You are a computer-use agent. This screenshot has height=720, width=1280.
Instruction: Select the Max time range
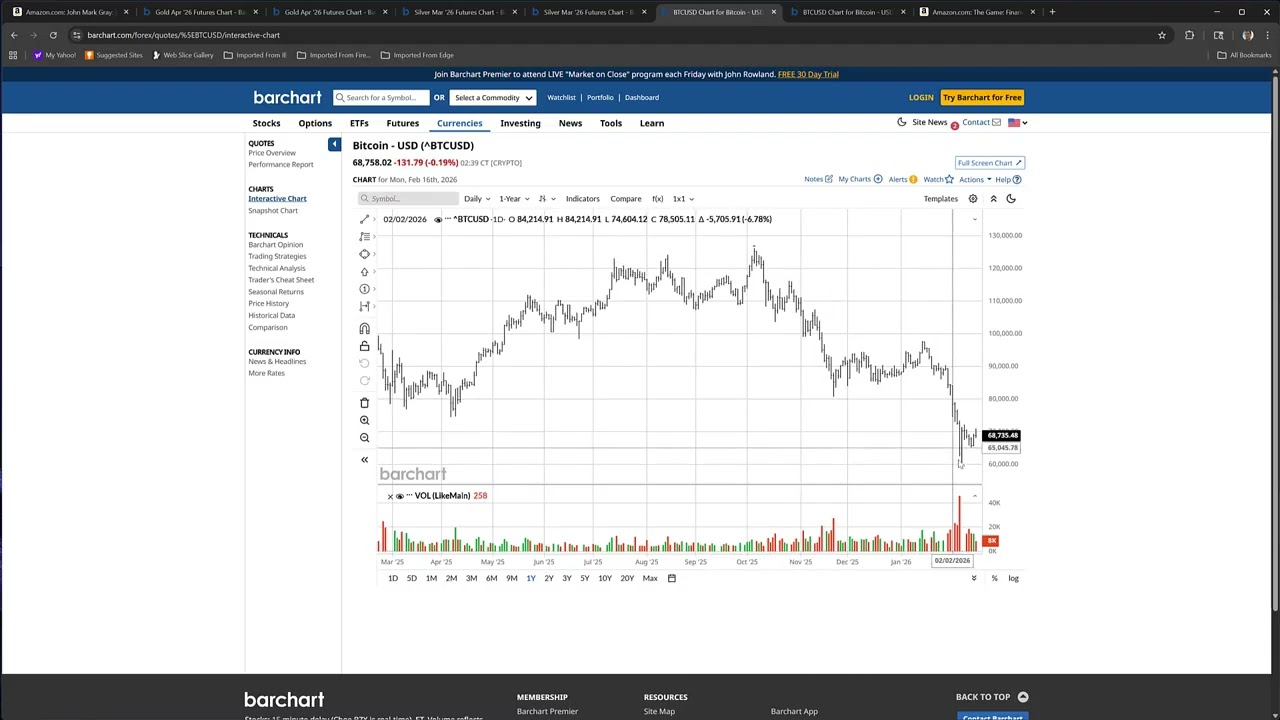pos(650,578)
